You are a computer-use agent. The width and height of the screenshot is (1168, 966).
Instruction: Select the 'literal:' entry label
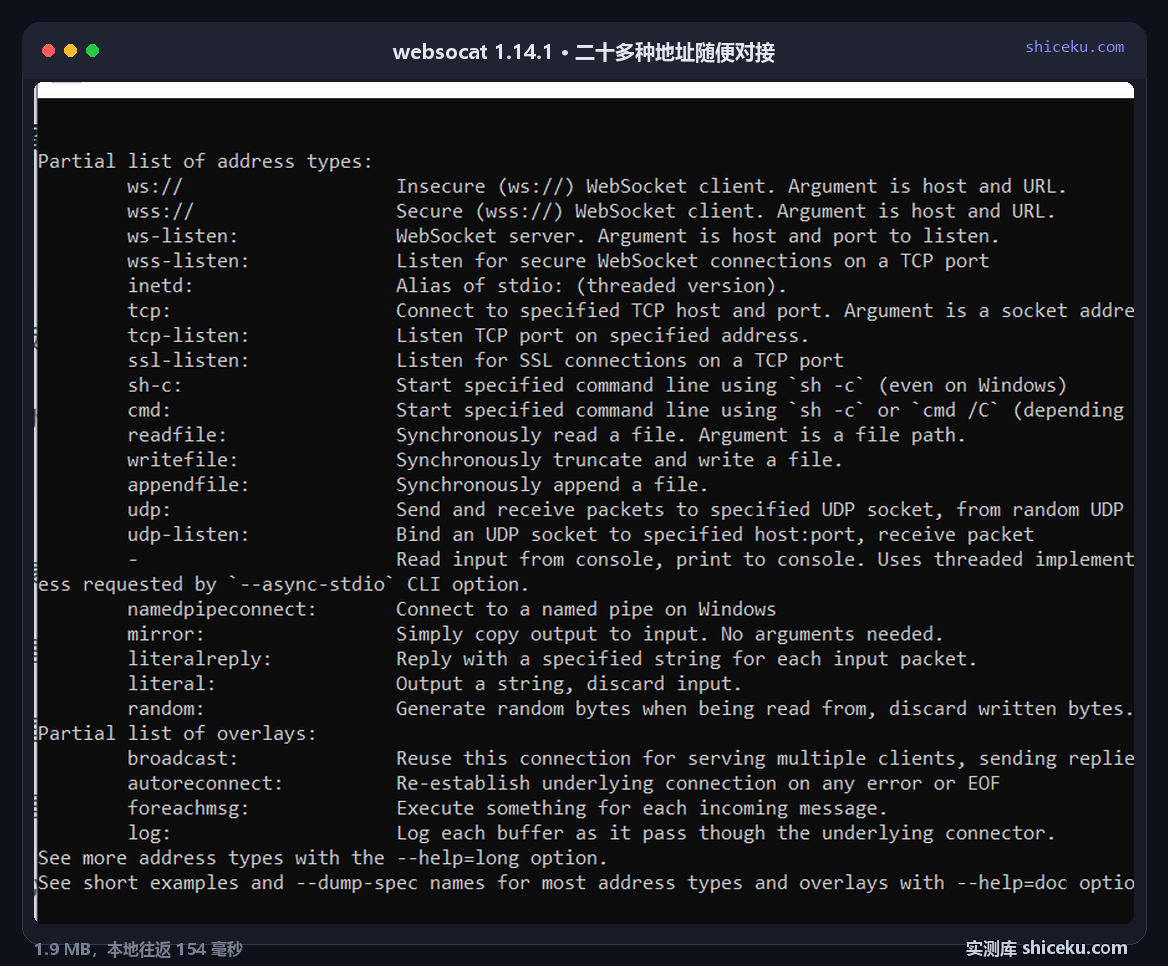(171, 684)
